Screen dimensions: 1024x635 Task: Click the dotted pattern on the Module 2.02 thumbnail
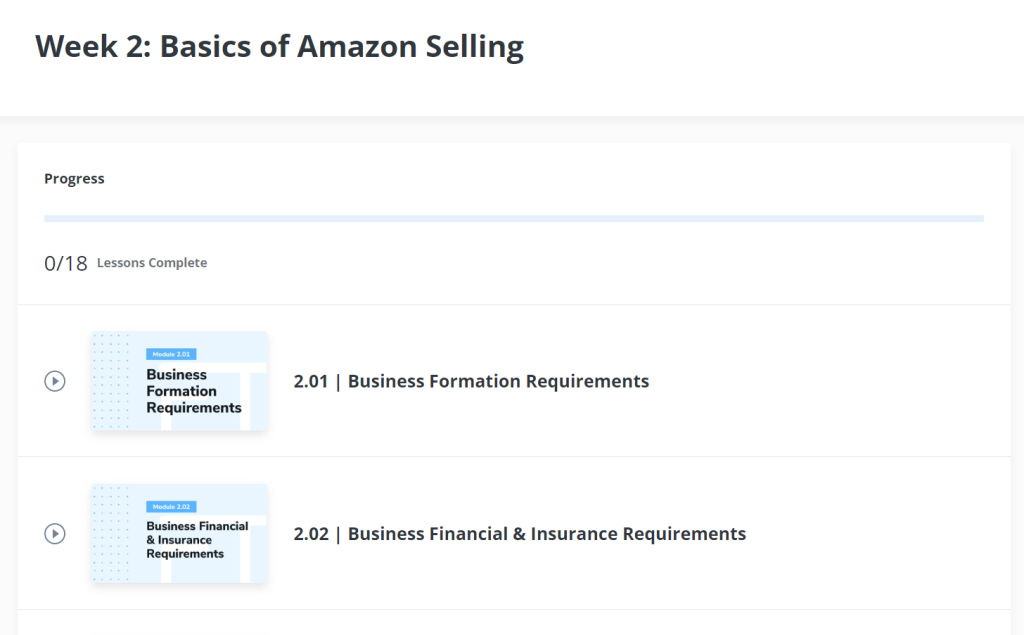(x=111, y=534)
